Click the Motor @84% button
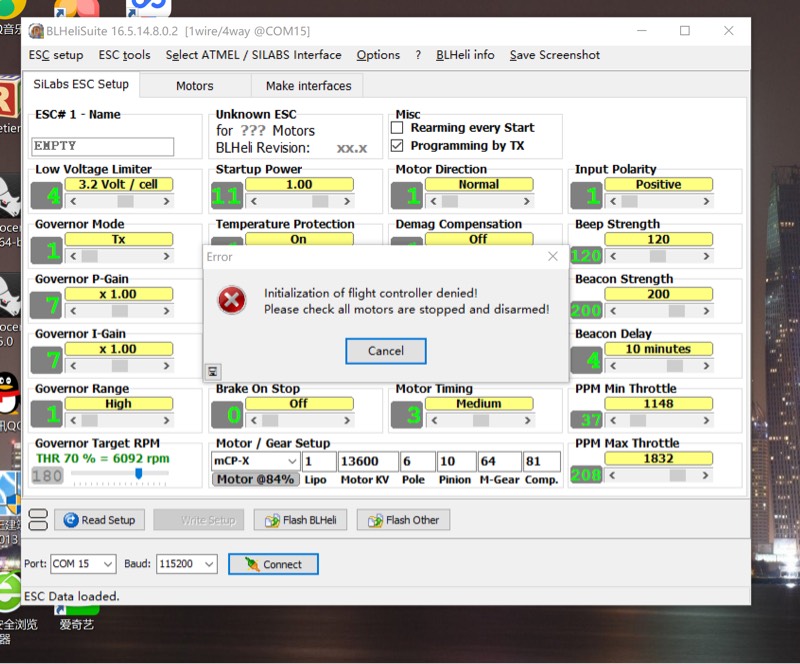 tap(255, 479)
